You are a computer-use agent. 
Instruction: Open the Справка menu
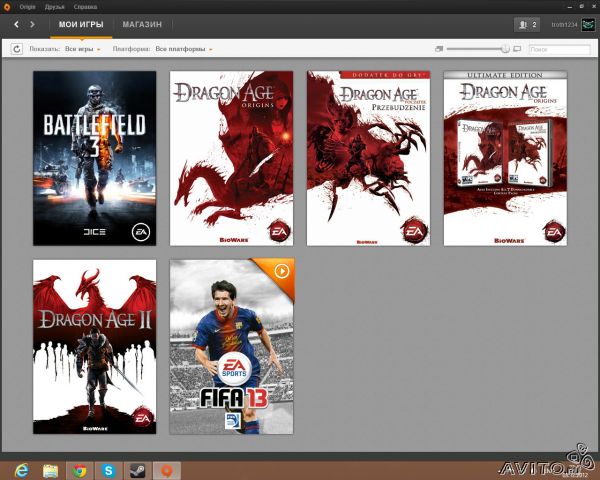coord(85,7)
